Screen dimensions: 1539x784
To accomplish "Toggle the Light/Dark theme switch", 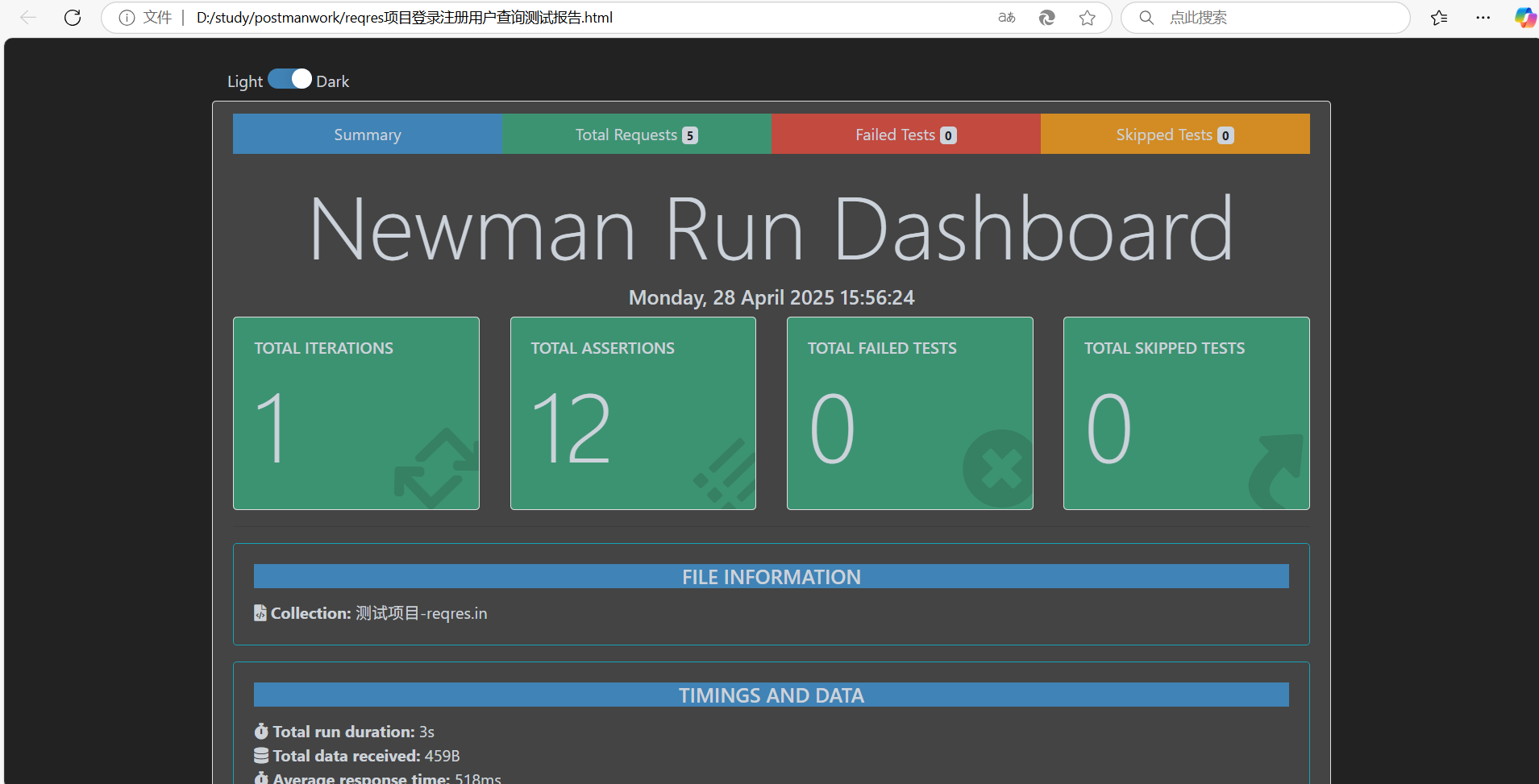I will [x=289, y=79].
